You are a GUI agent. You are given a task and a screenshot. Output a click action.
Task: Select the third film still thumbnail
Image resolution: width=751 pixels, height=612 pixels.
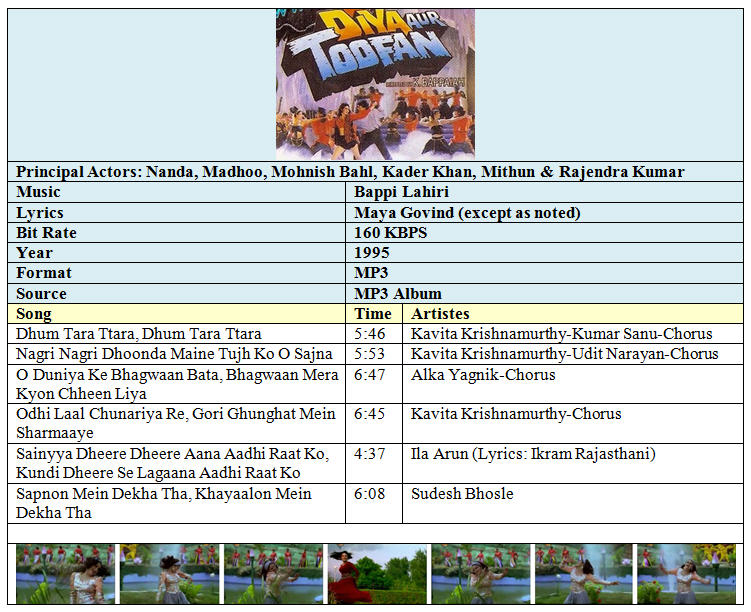click(273, 574)
